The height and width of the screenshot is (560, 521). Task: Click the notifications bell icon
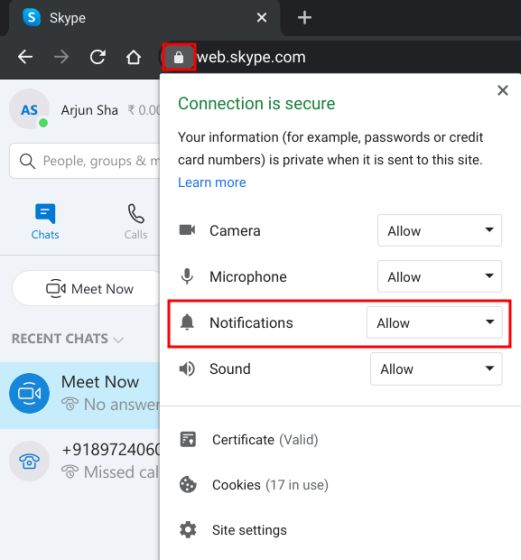tap(187, 322)
